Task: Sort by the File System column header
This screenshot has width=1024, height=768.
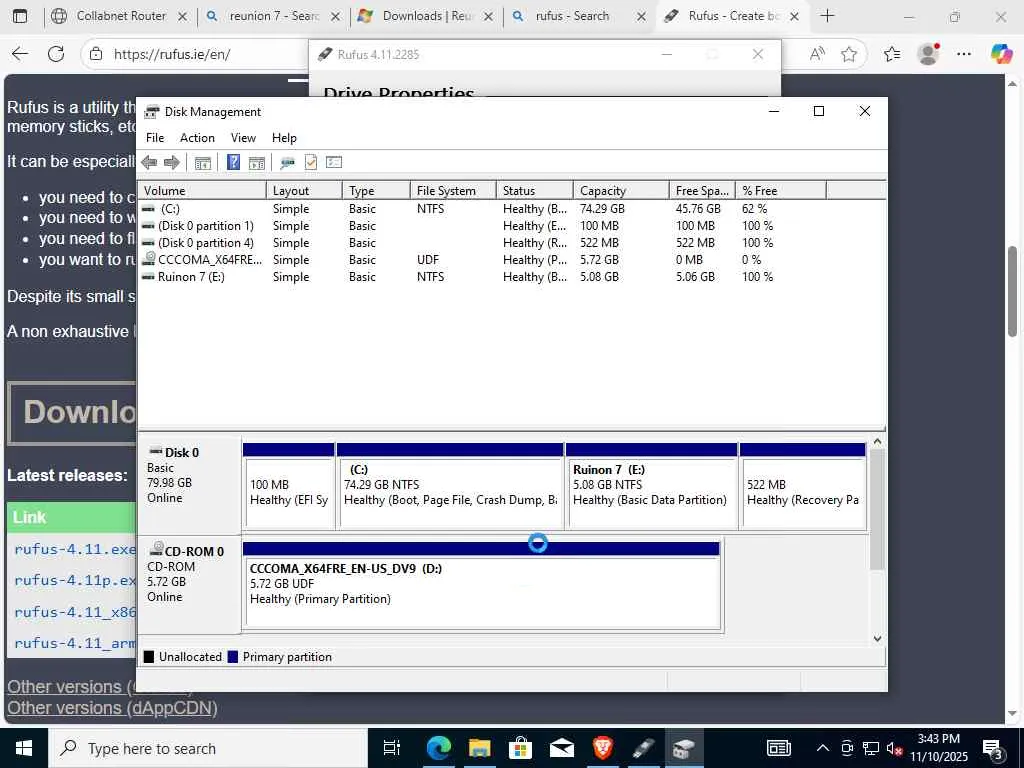Action: click(x=453, y=191)
